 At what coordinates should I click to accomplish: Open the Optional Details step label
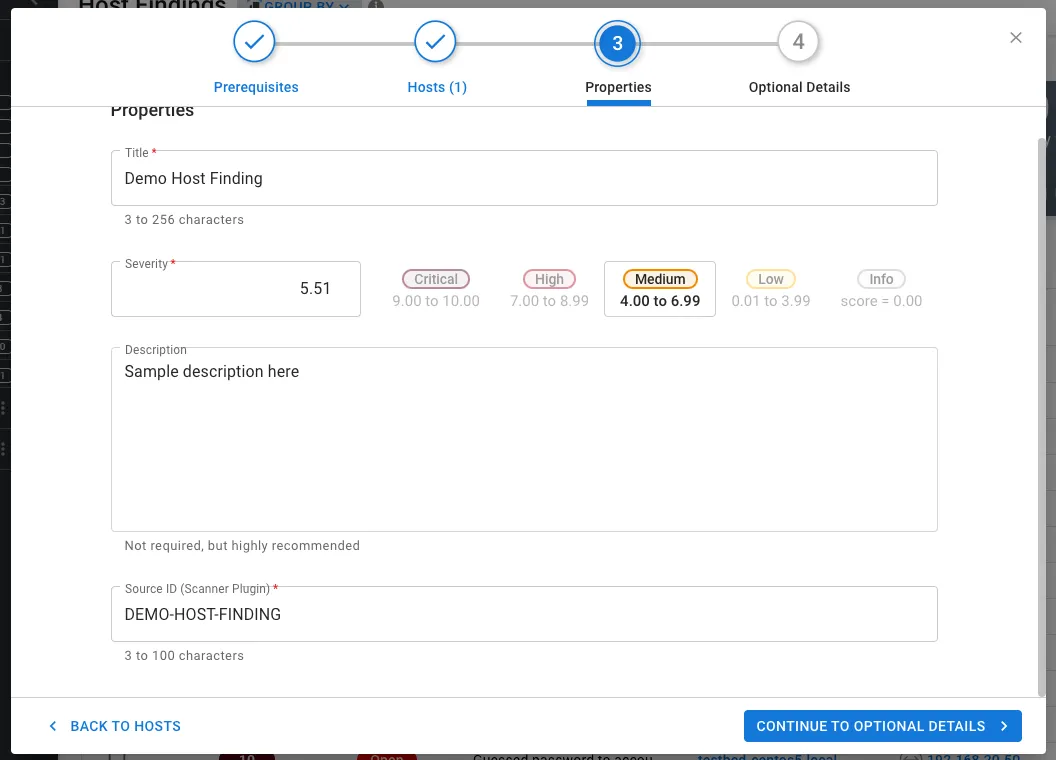(x=799, y=87)
